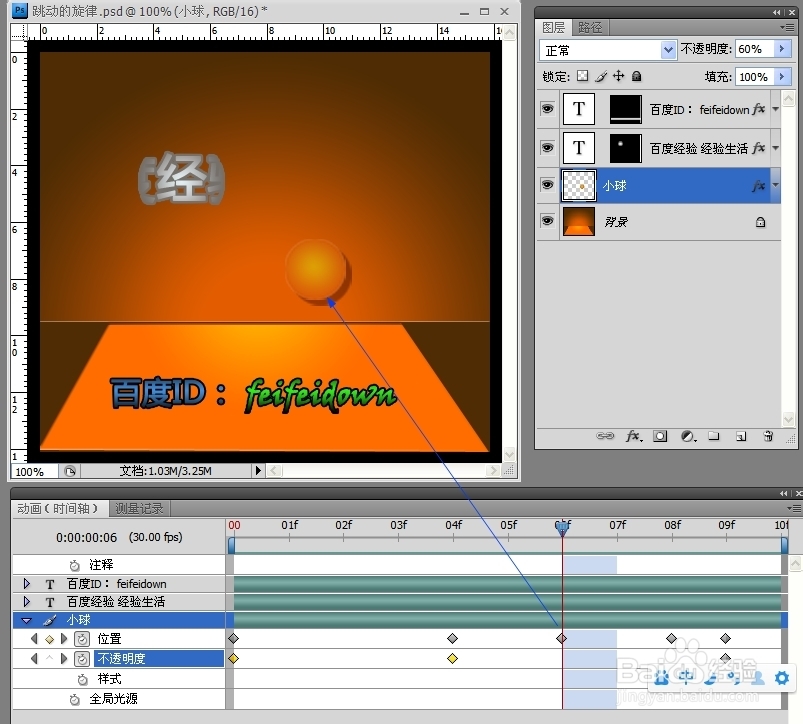803x724 pixels.
Task: Hide the 百度ID feifeidown layer
Action: 547,109
